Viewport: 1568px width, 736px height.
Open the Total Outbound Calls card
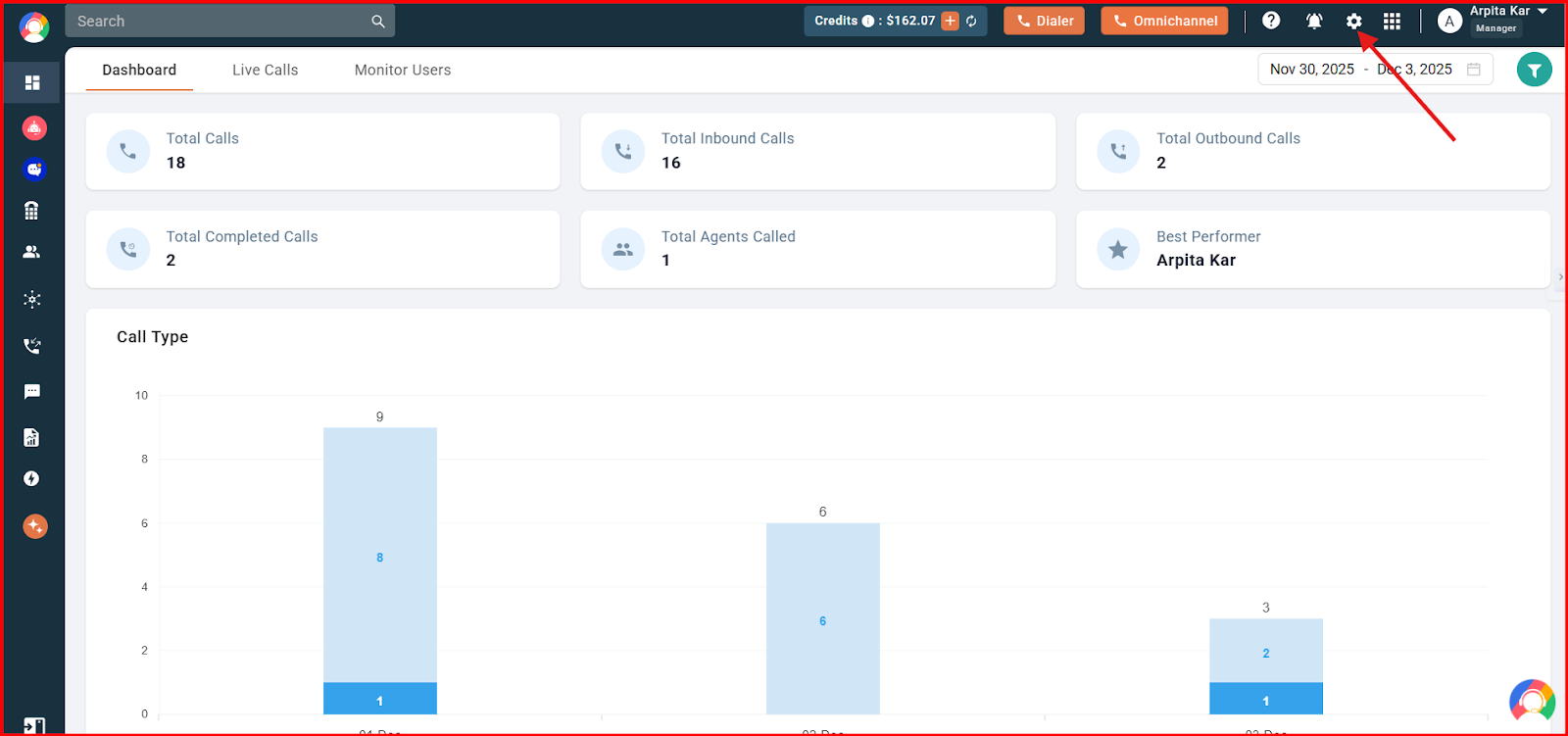1313,151
